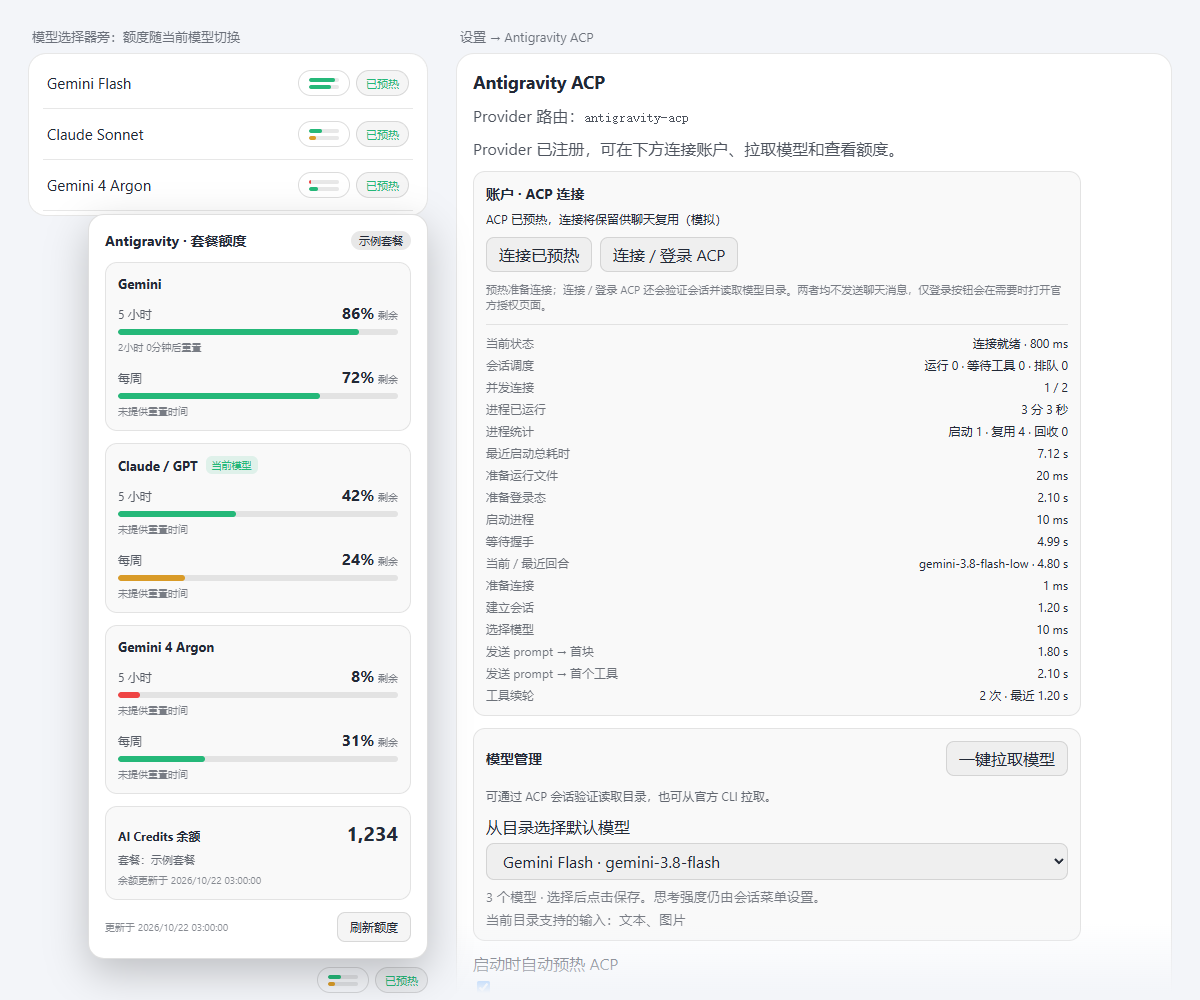Image resolution: width=1200 pixels, height=1000 pixels.
Task: Click the 已预热 badge next to Gemini 4 Argon
Action: [x=383, y=186]
